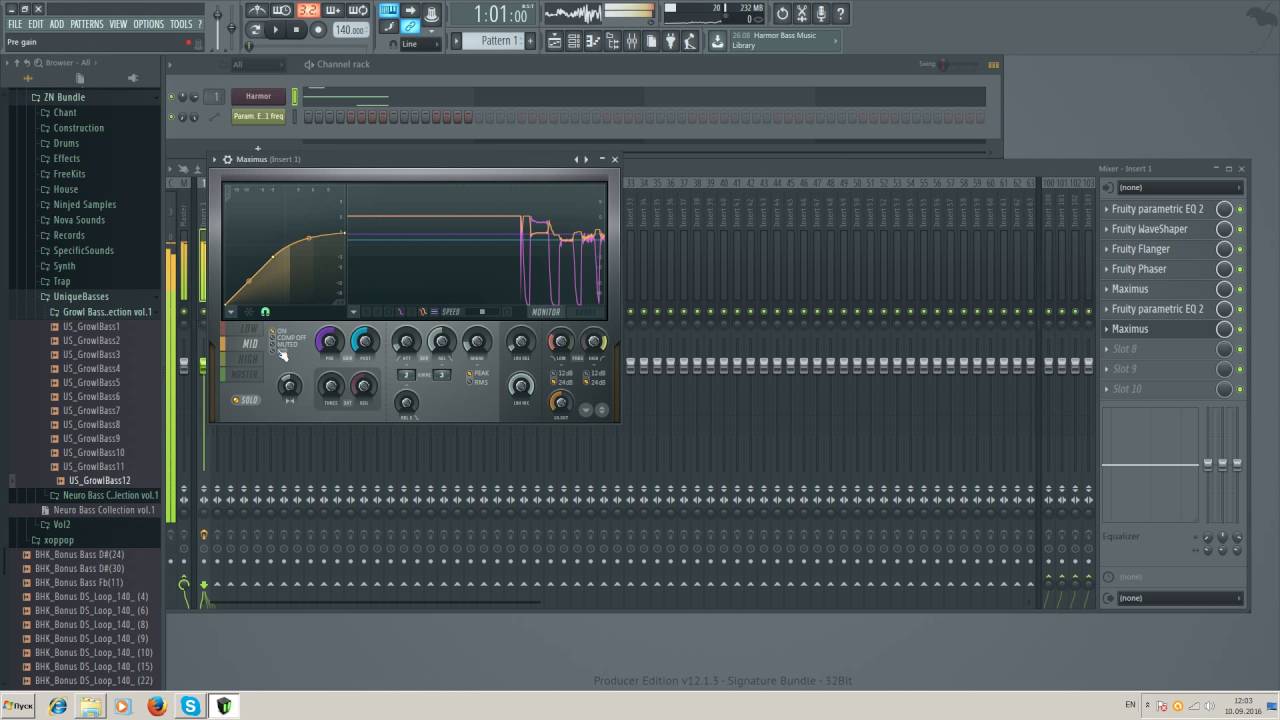Click the POST gain knob in Maximus
This screenshot has width=1280, height=720.
click(366, 341)
